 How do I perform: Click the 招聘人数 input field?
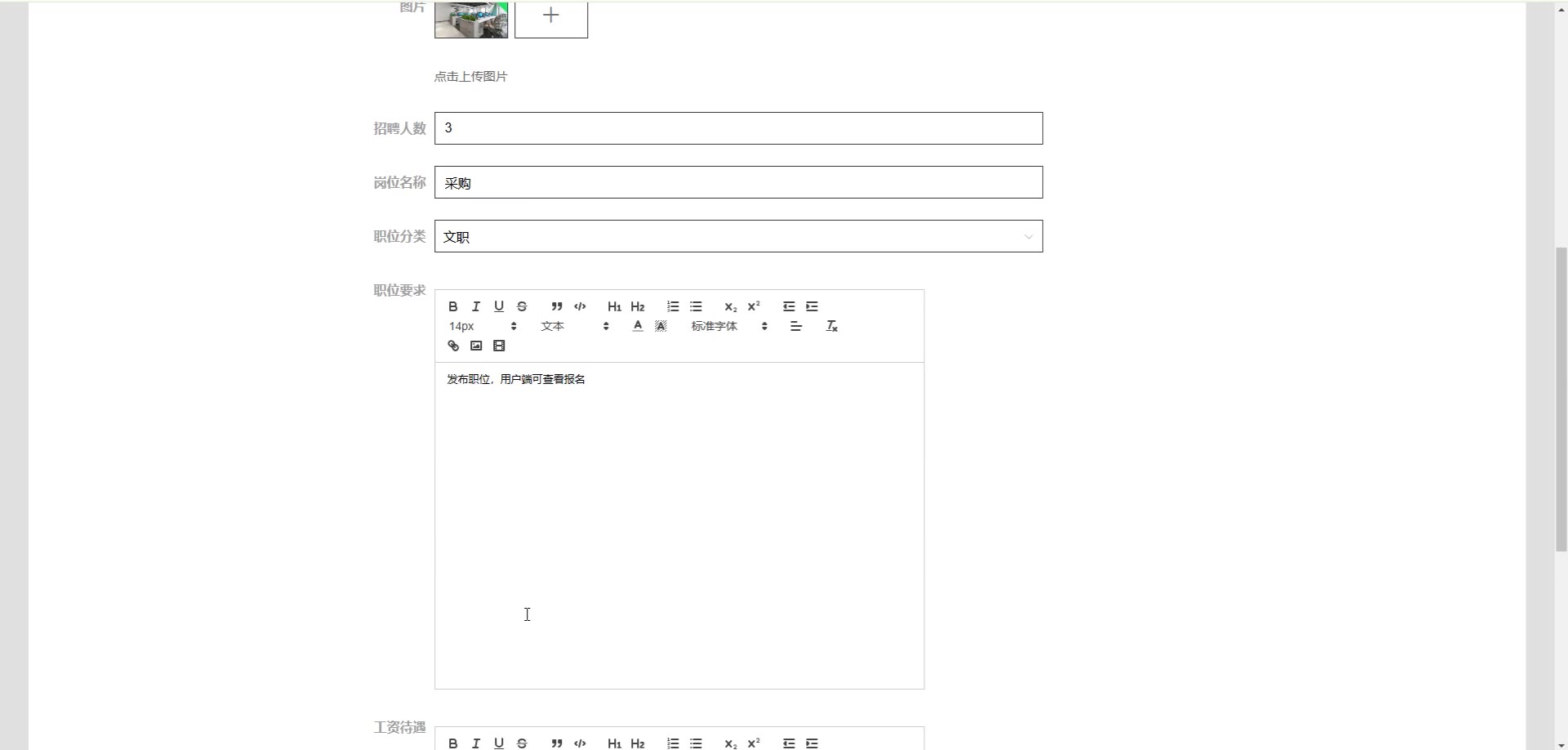[x=738, y=128]
